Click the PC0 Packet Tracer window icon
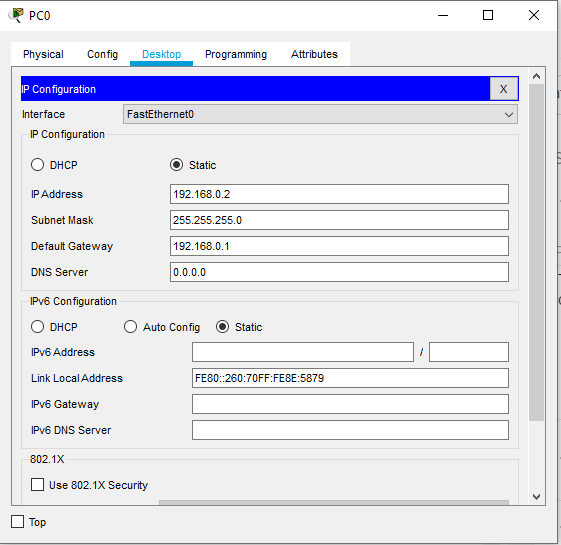The height and width of the screenshot is (545, 561). pyautogui.click(x=16, y=15)
